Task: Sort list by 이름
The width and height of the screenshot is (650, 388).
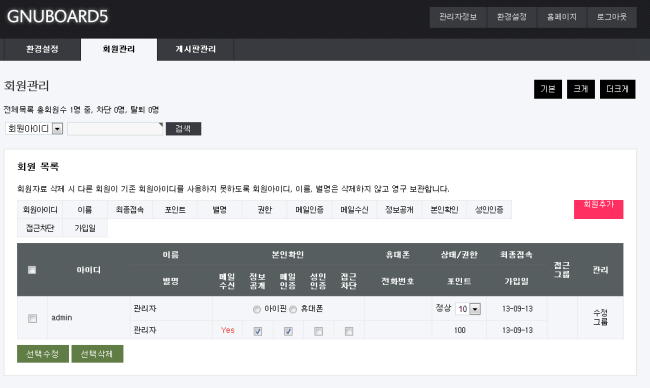Action: pos(85,210)
